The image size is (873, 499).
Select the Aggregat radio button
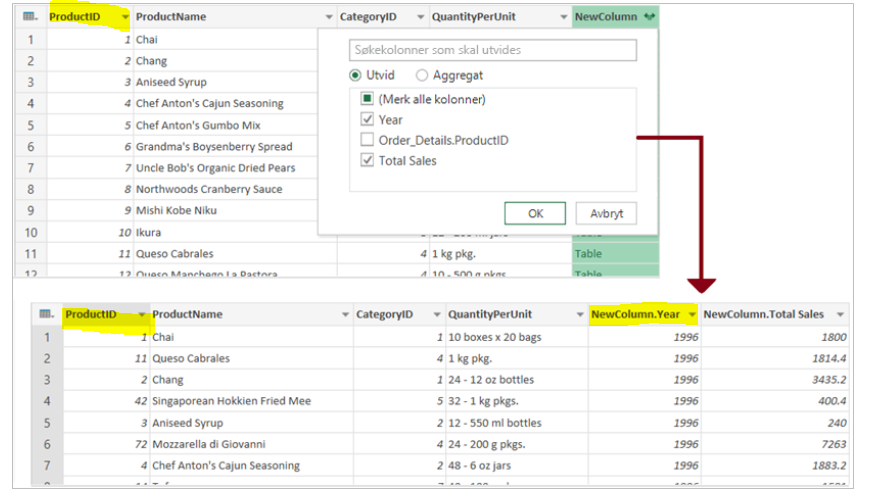point(421,75)
